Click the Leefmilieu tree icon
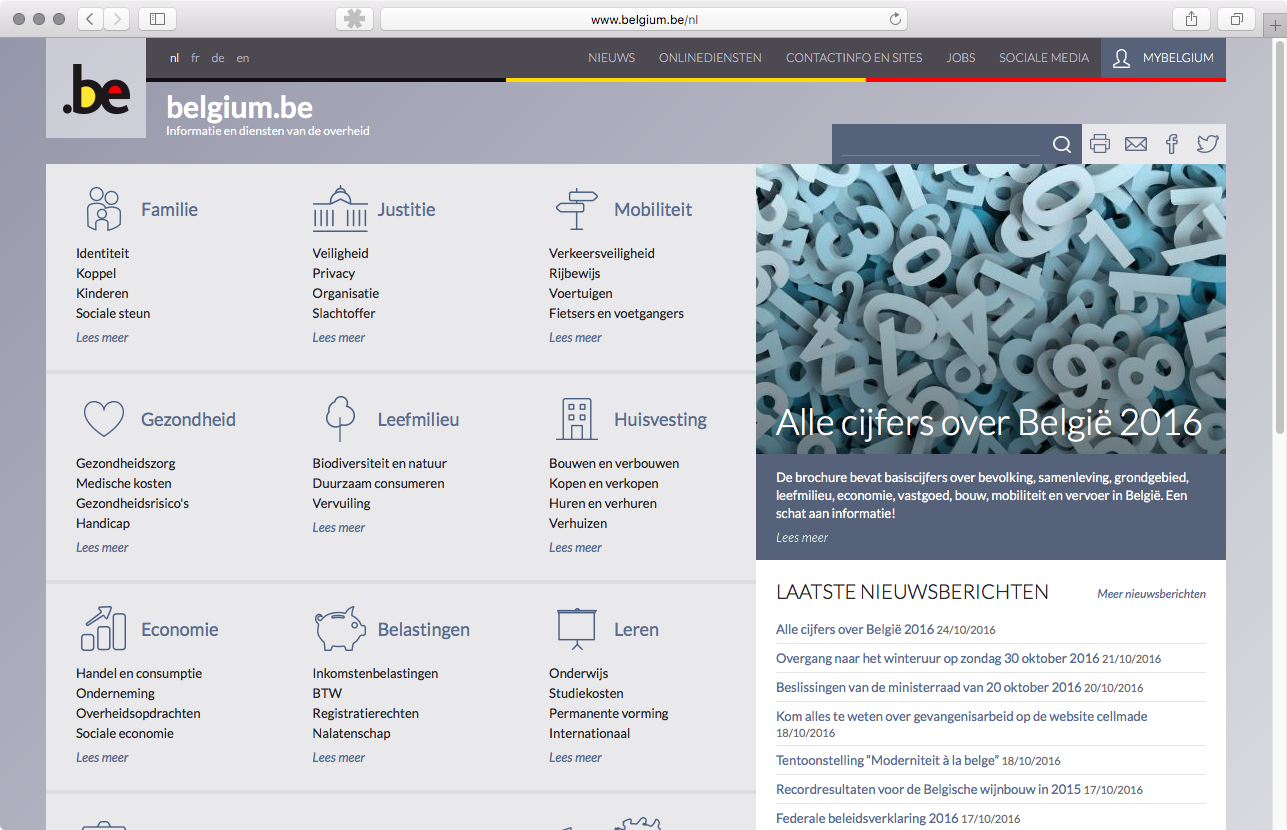This screenshot has width=1287, height=830. (340, 419)
